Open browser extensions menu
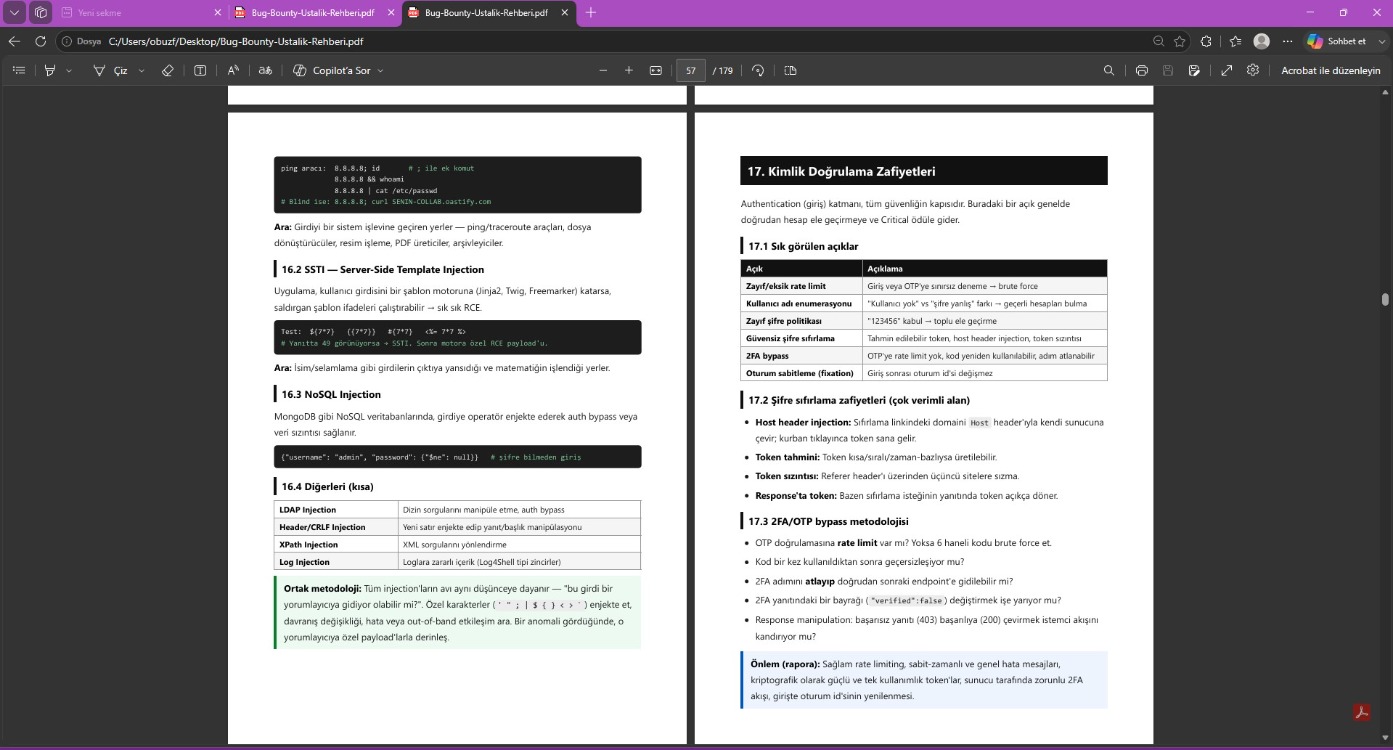1393x750 pixels. pos(1206,41)
